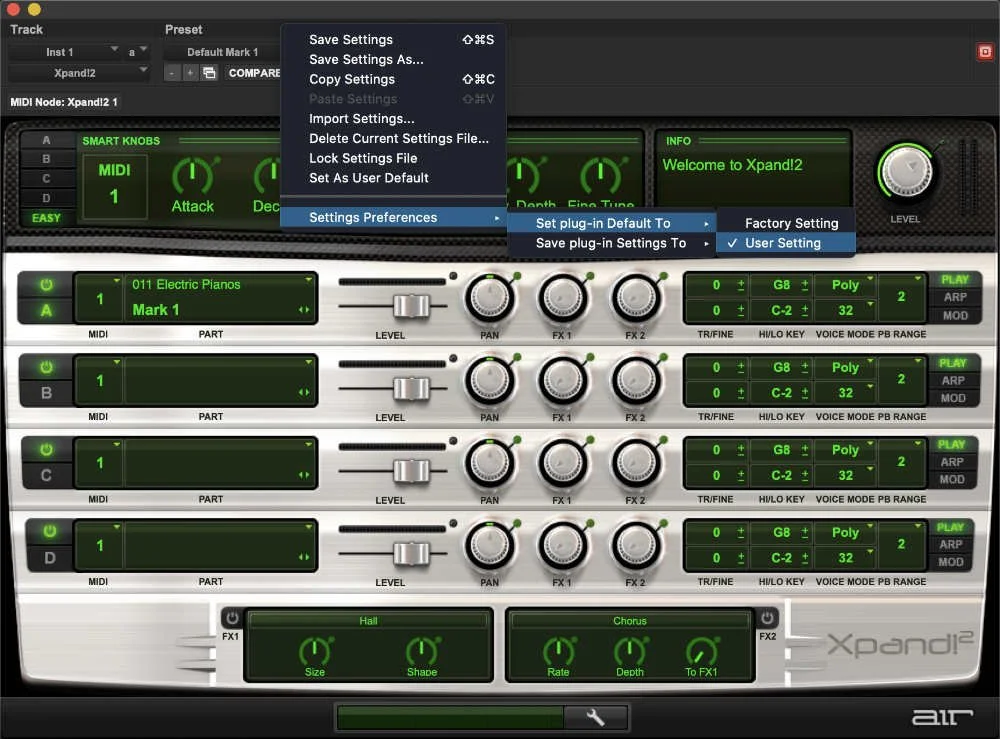Click the preset library icon next to COMPARE
The height and width of the screenshot is (739, 1000).
click(x=209, y=73)
